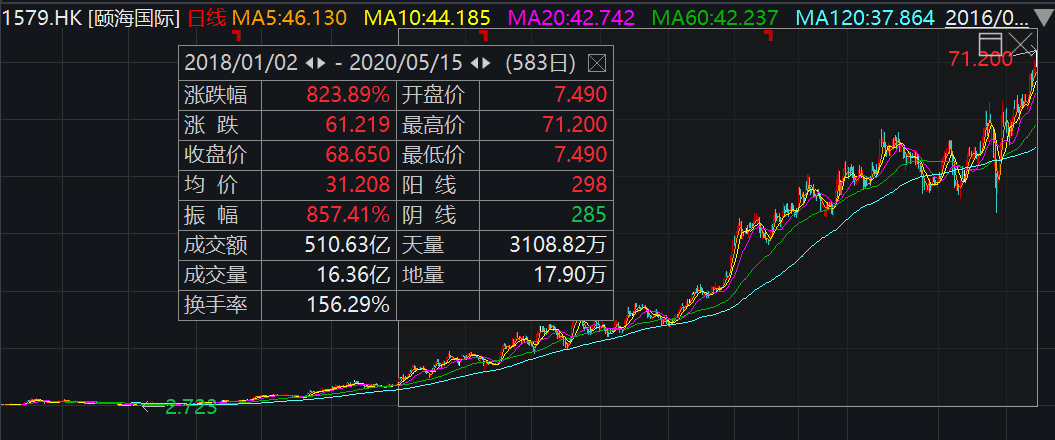Click the 2016/0... underlined date link
This screenshot has width=1055, height=440.
(x=988, y=18)
